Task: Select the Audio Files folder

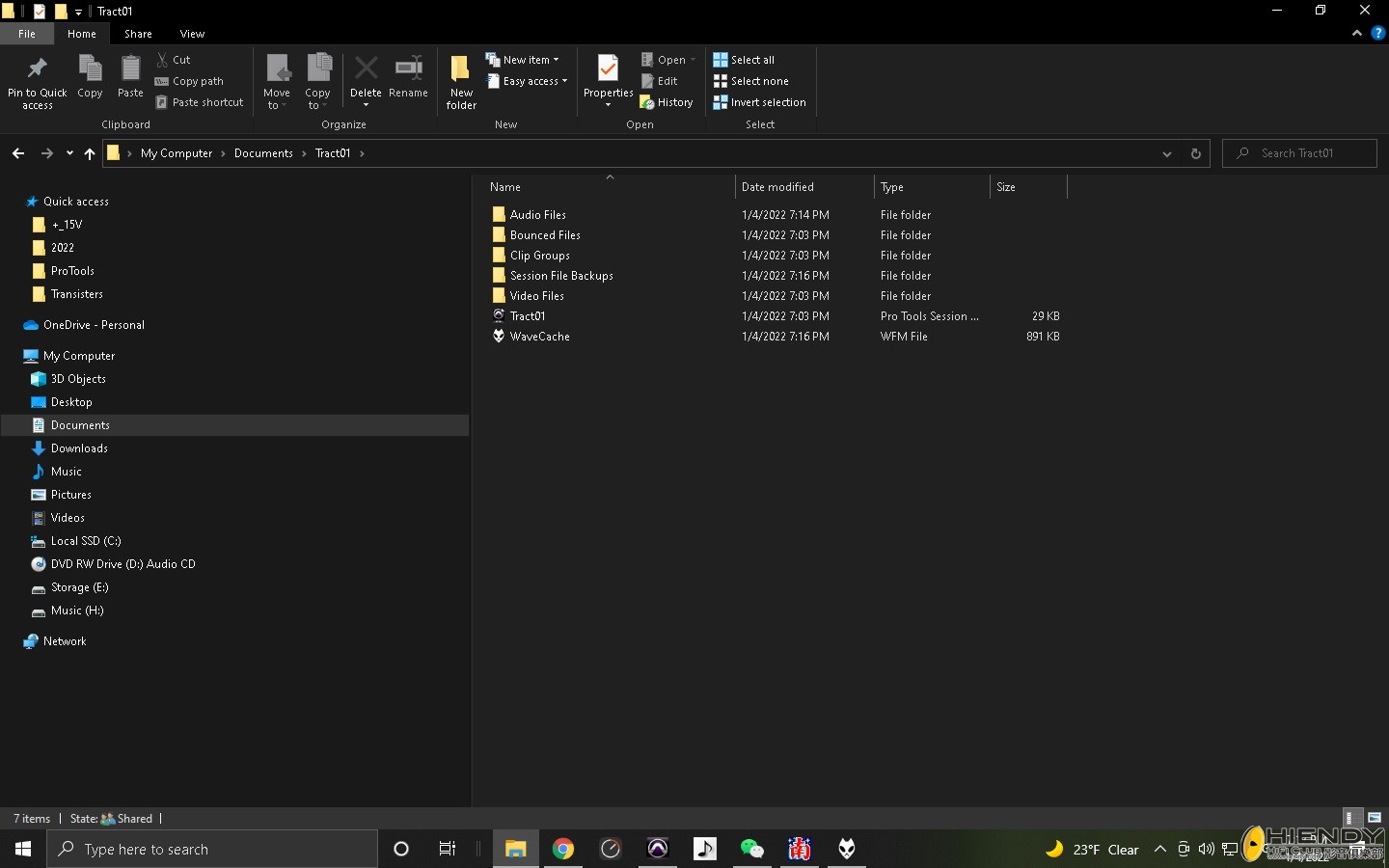Action: [538, 214]
